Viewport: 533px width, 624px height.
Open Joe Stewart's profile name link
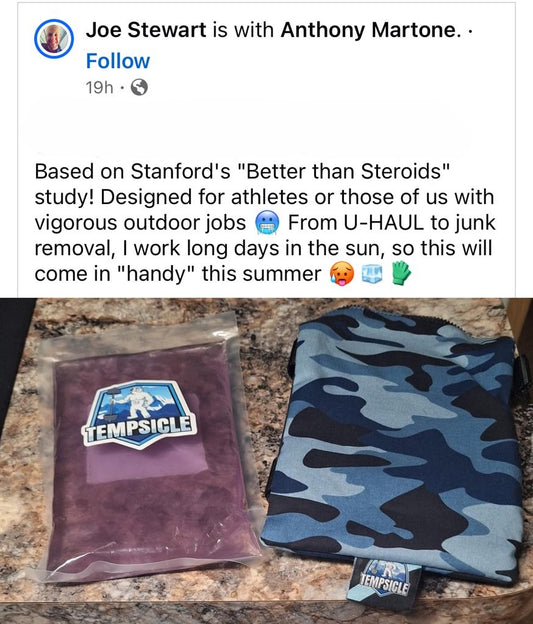[x=146, y=30]
